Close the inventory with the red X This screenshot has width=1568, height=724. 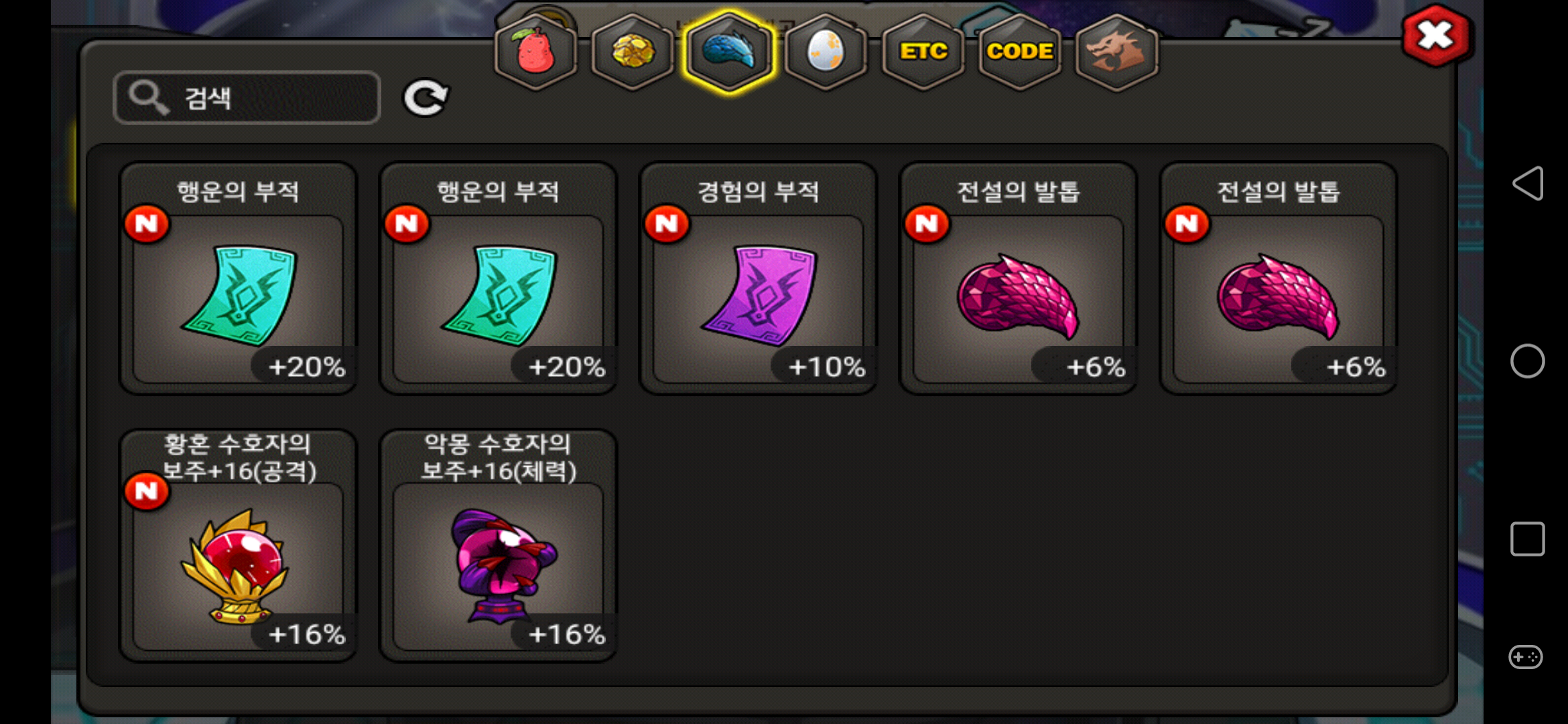1436,36
